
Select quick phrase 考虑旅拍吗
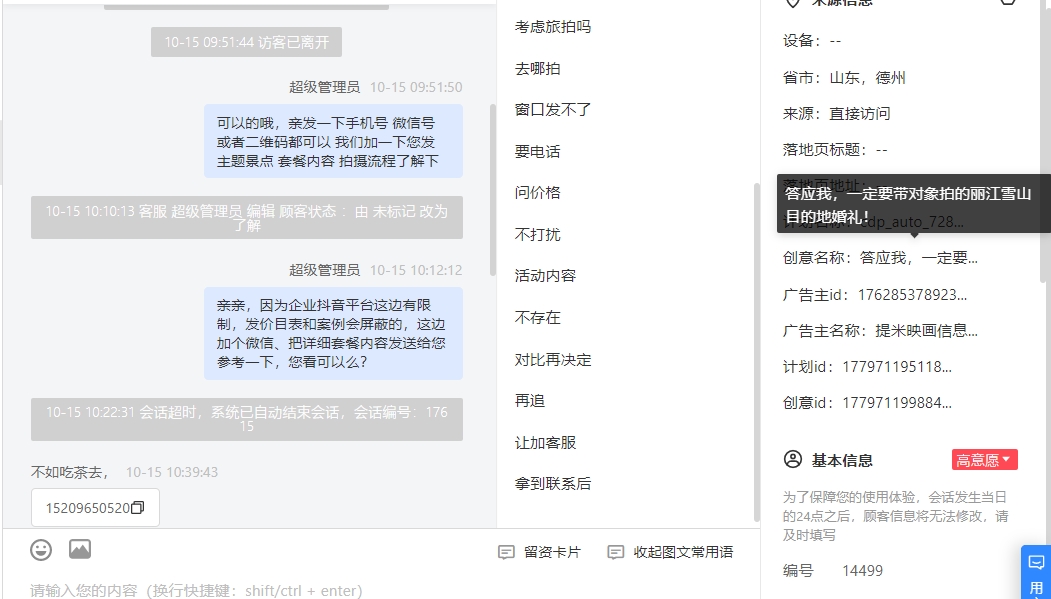click(x=553, y=27)
